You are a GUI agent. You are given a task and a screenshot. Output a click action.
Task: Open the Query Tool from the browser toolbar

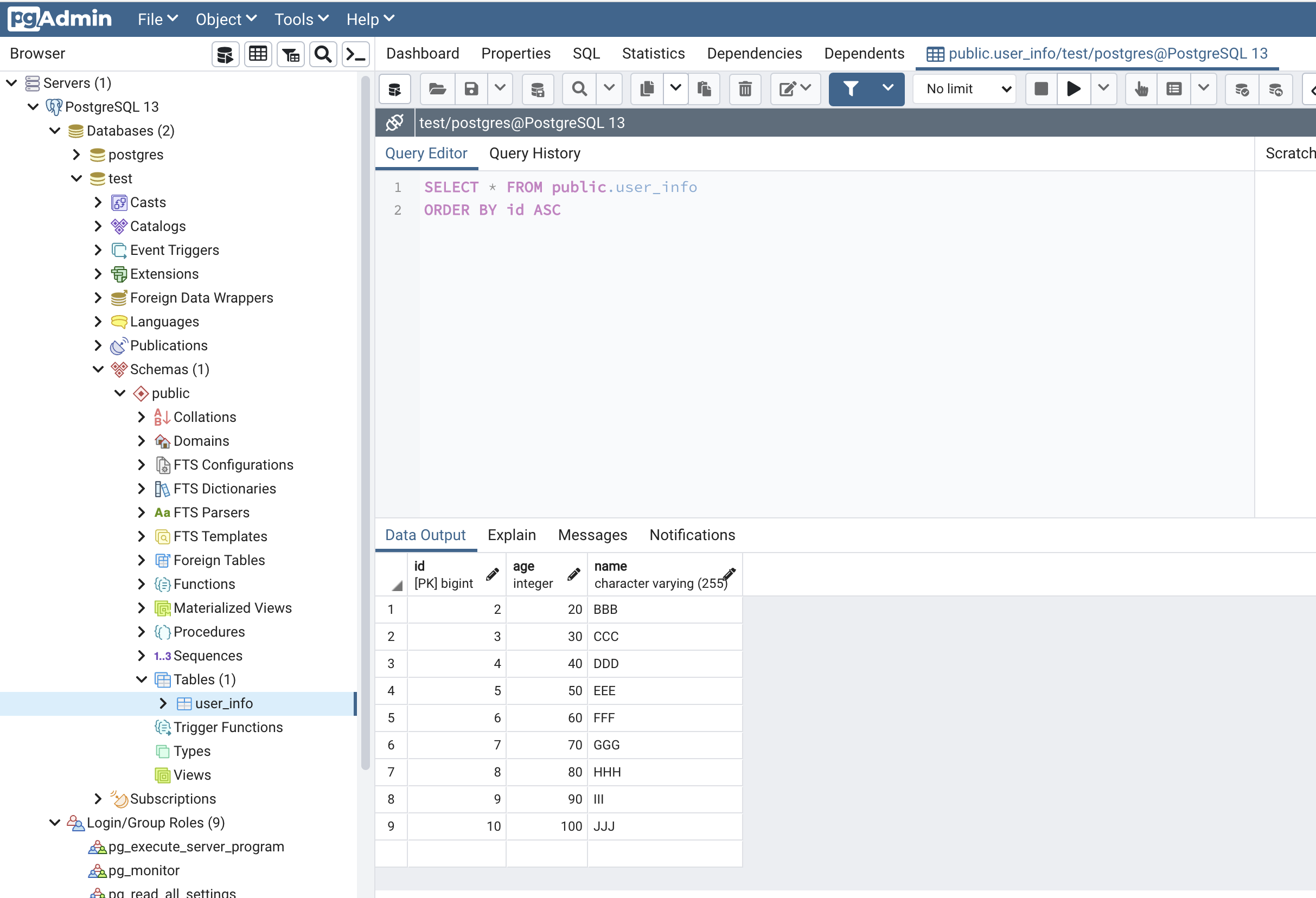(x=225, y=54)
